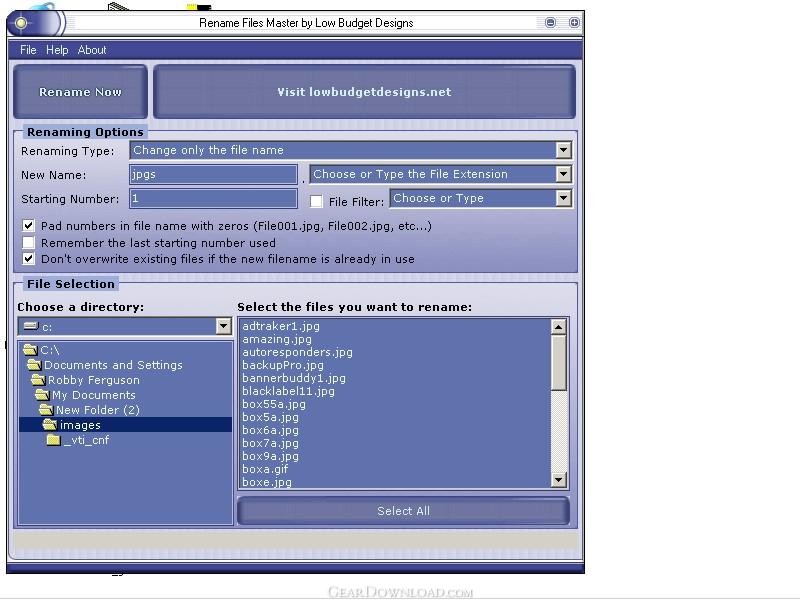Click file list scrollbar up arrow
This screenshot has height=600, width=800.
pyautogui.click(x=559, y=327)
